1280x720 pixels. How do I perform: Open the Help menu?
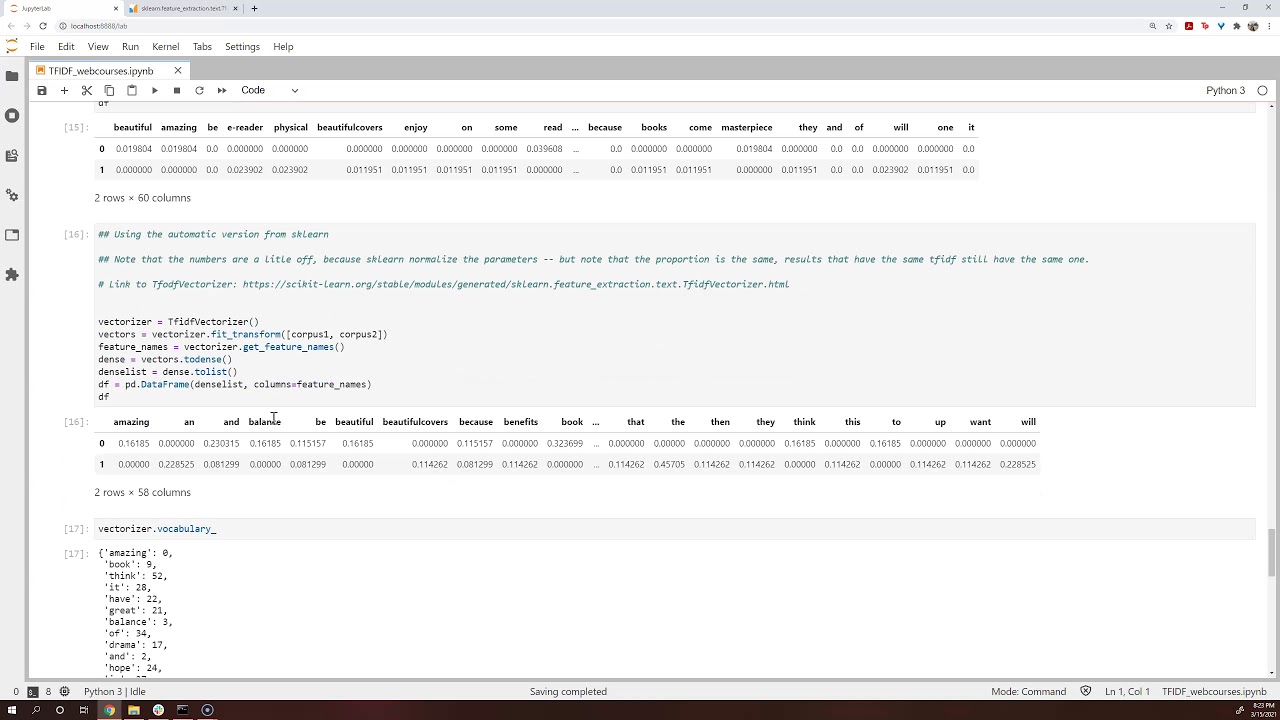point(283,46)
